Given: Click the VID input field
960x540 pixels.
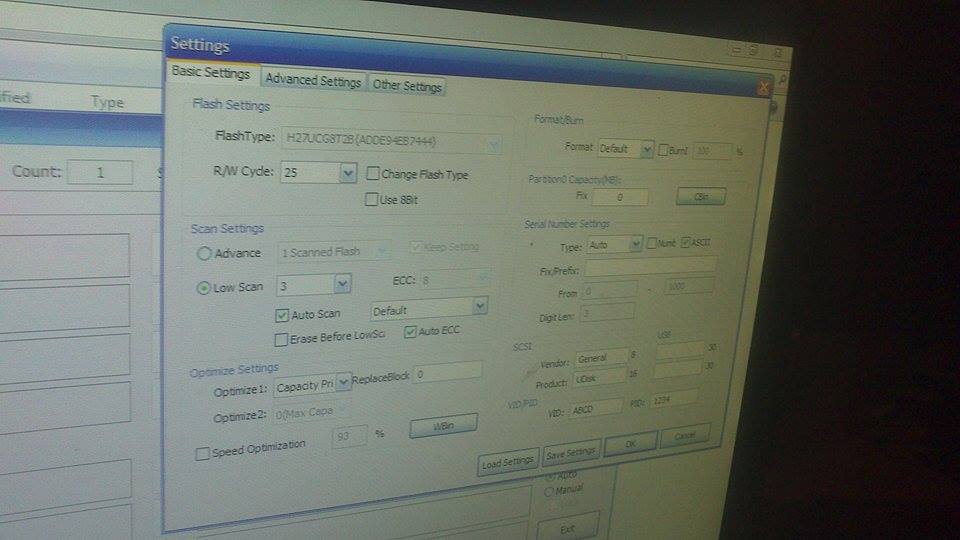Looking at the screenshot, I should (x=596, y=408).
